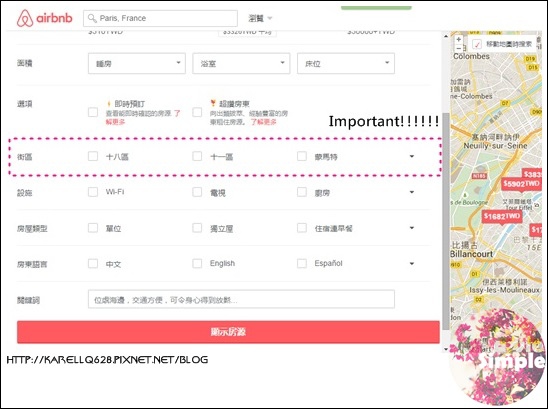The image size is (548, 409).
Task: Check the 中文 host language box
Action: pos(93,263)
